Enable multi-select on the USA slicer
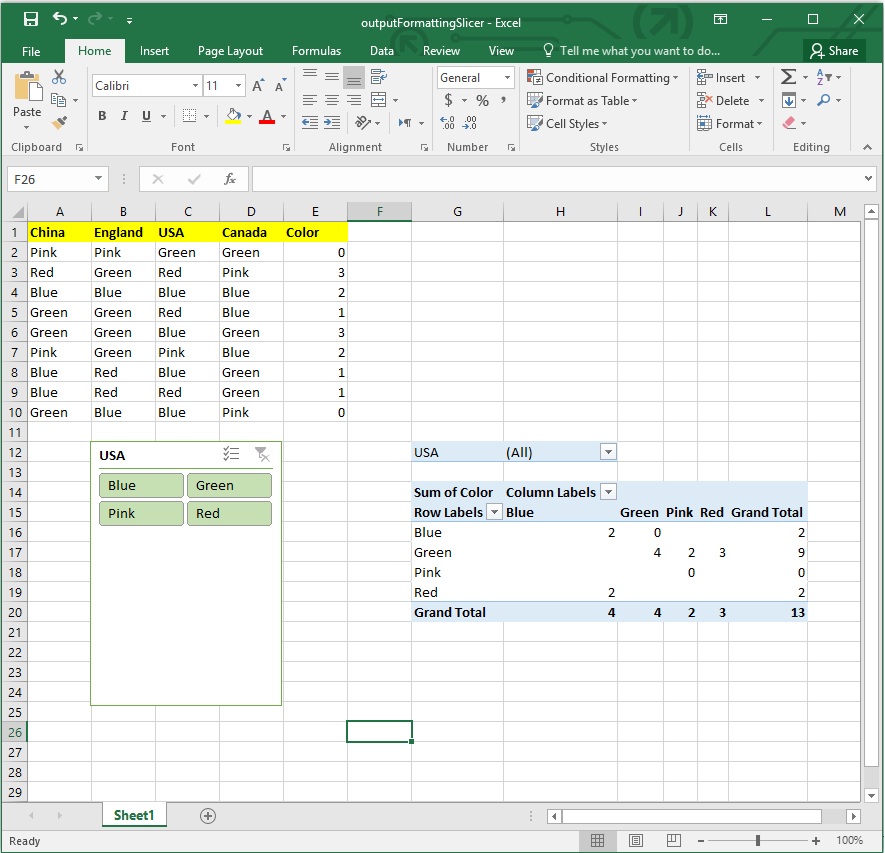Screen dimensions: 885x853 pos(231,454)
